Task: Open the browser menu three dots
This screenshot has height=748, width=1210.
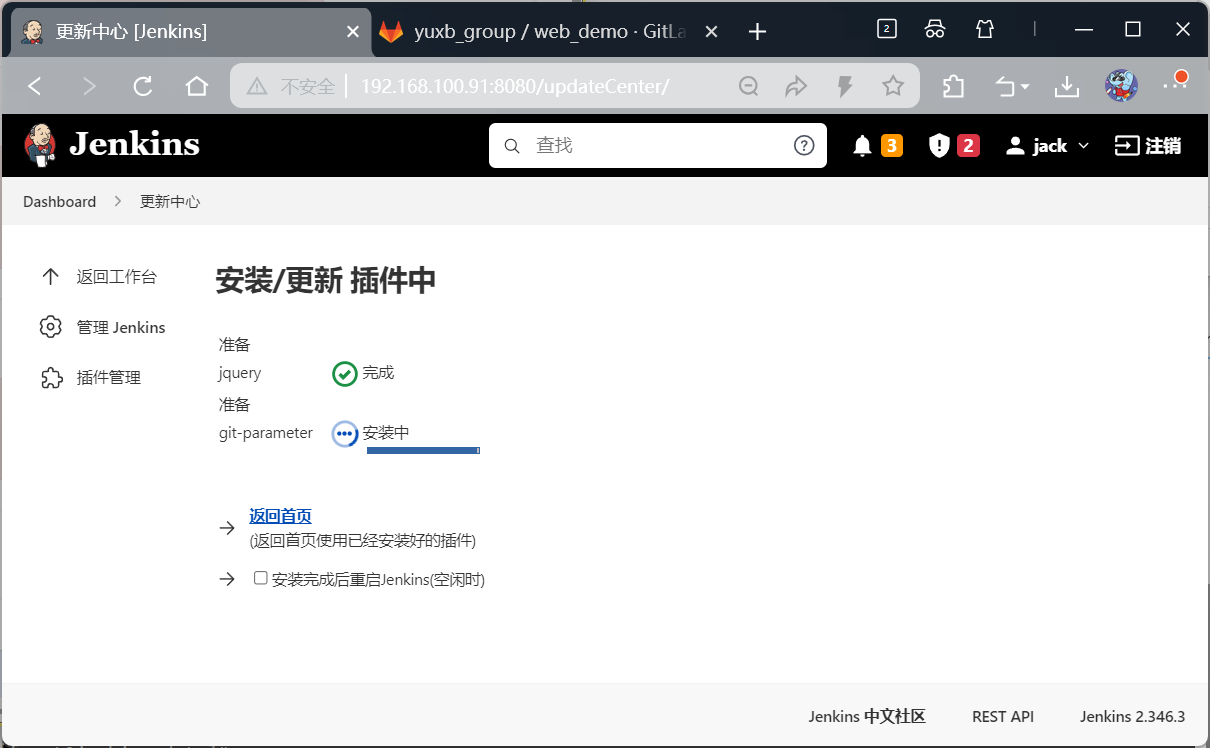Action: 1174,86
